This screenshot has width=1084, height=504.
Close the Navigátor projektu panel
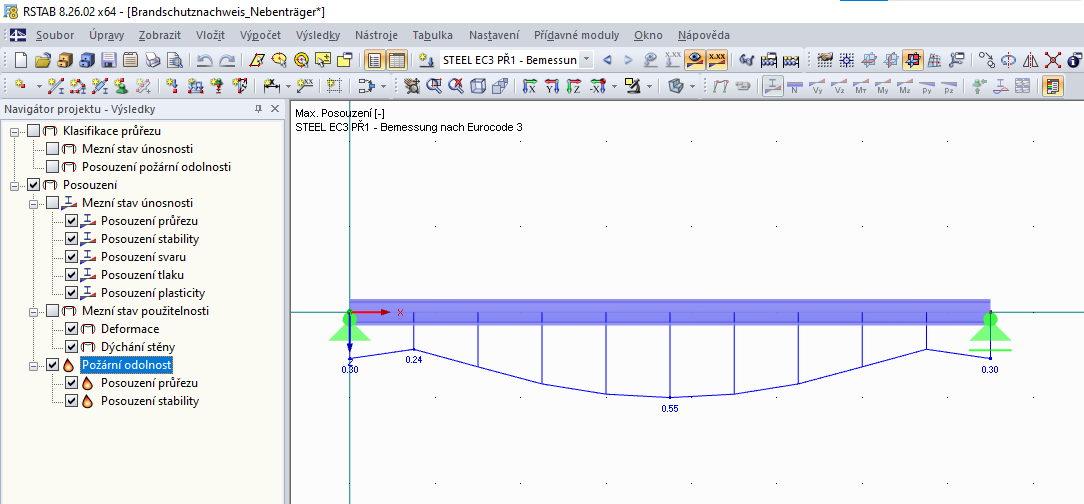click(274, 109)
